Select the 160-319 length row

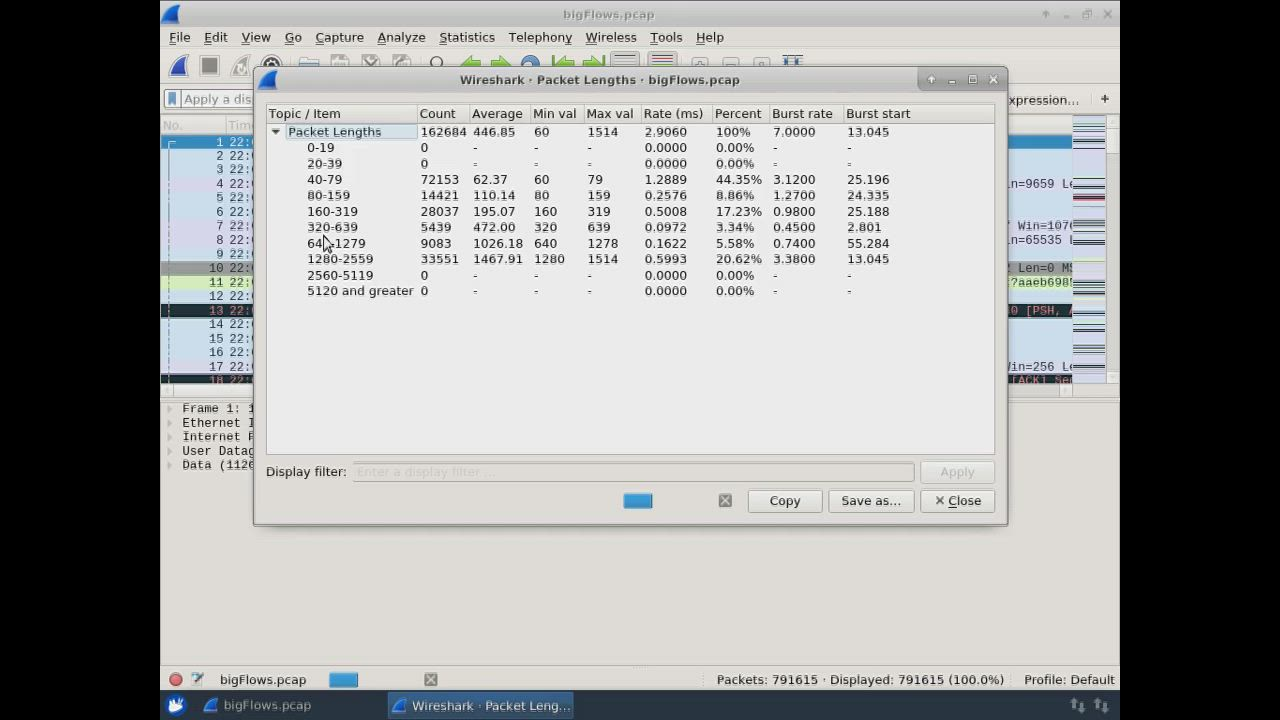point(630,212)
